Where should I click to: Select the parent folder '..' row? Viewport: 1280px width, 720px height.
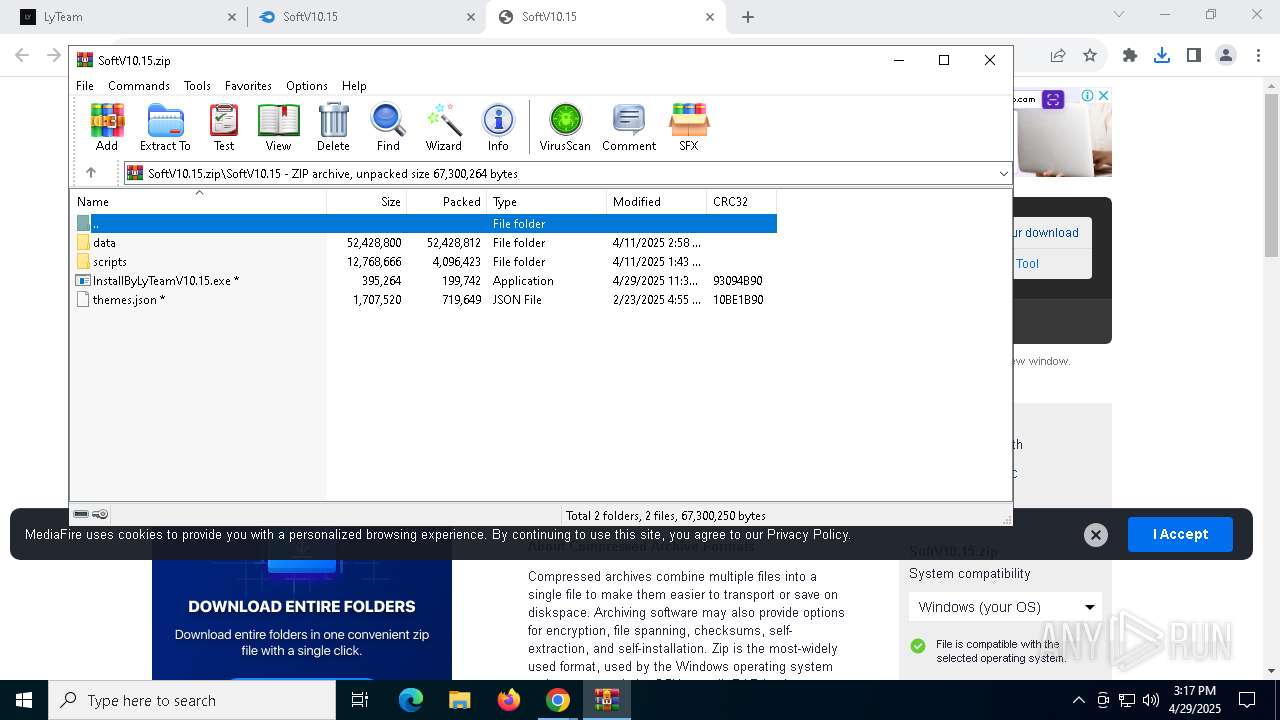(x=425, y=224)
